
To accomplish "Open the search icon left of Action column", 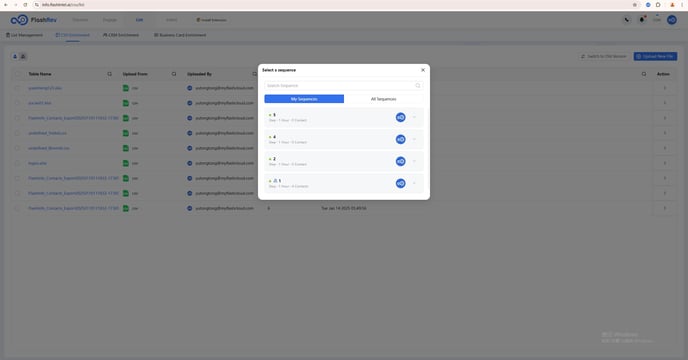I will tap(644, 74).
